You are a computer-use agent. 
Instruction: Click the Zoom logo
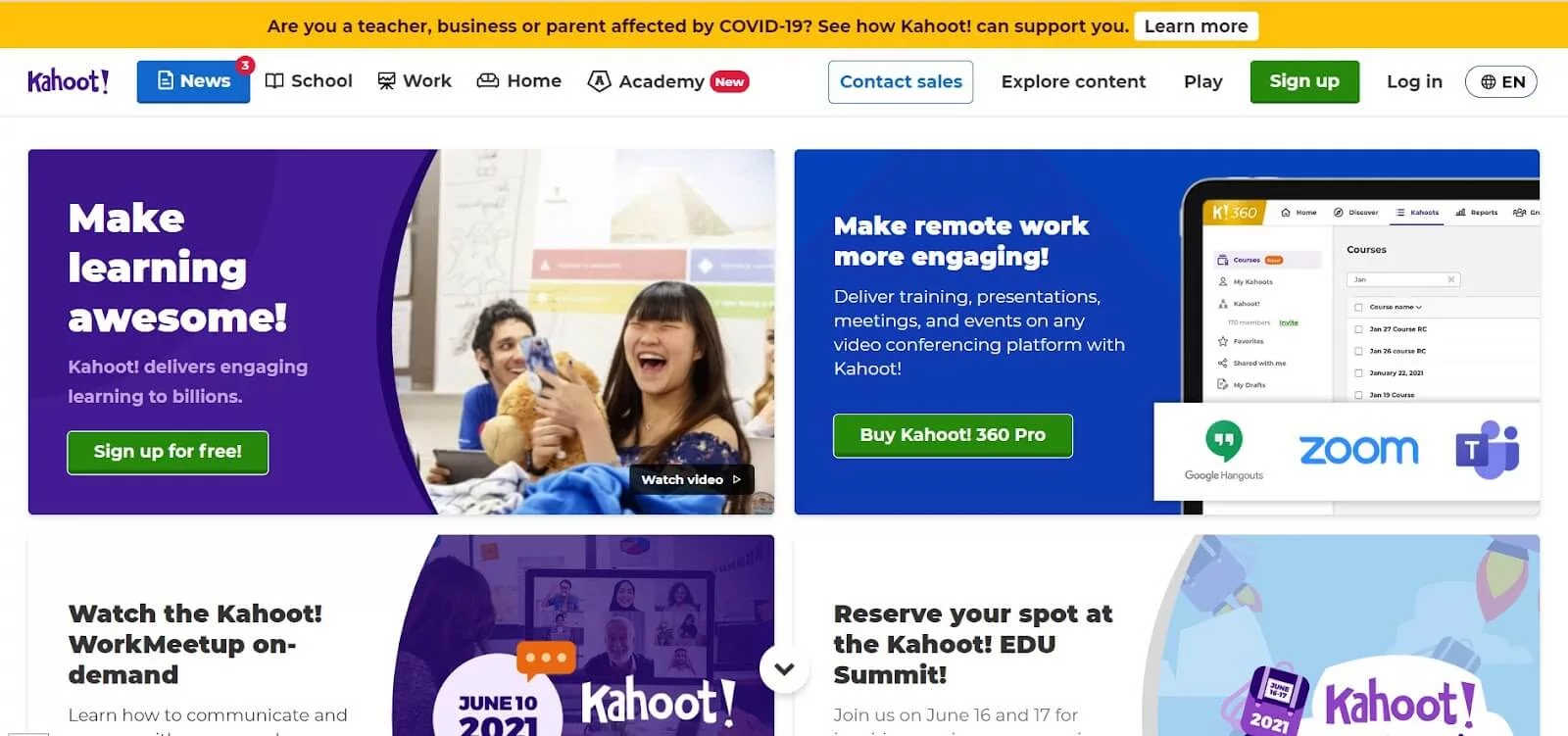(1358, 450)
